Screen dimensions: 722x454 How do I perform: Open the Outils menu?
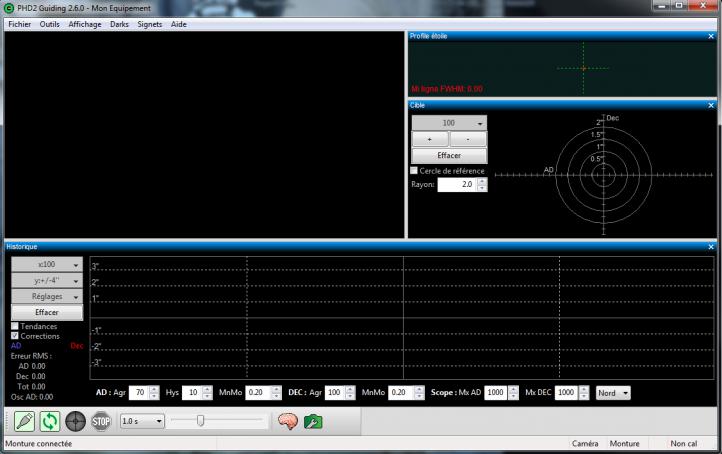[49, 24]
